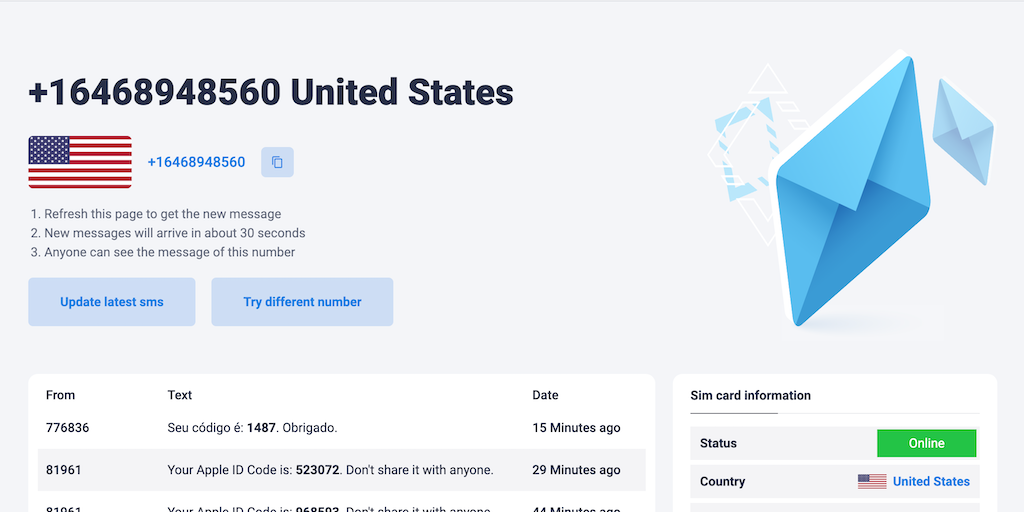Click the Status label in sim info
The image size is (1024, 512).
pos(718,443)
